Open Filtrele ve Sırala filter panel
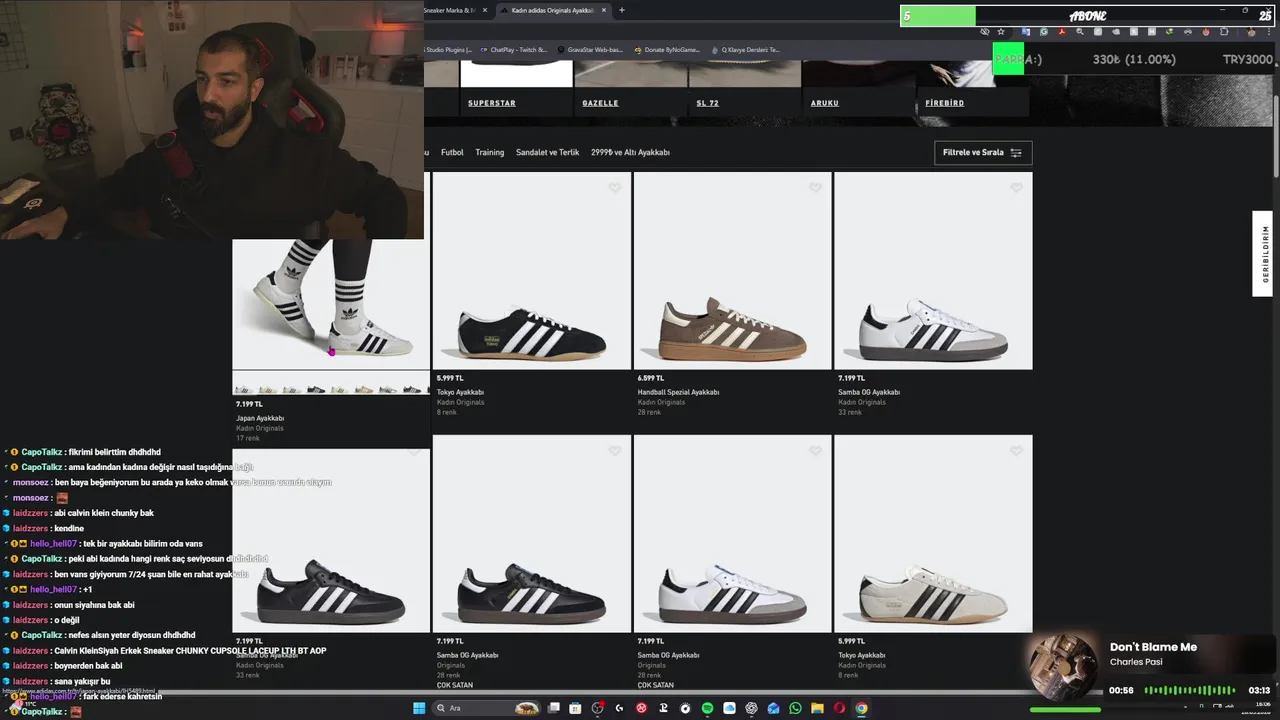This screenshot has width=1280, height=720. [982, 152]
